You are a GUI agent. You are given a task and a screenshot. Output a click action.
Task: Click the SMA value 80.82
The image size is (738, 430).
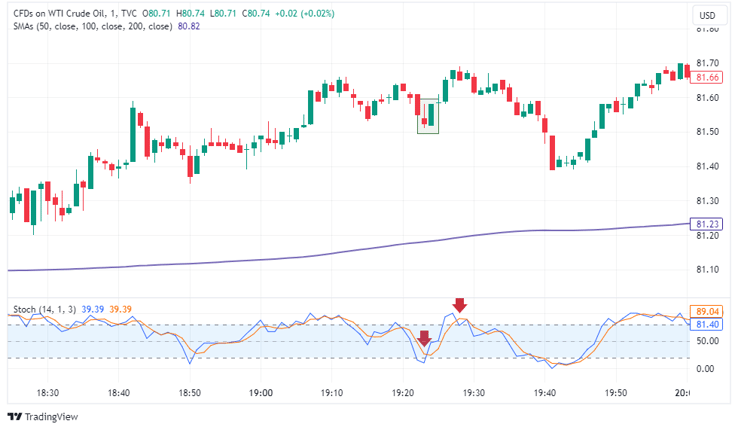point(189,26)
